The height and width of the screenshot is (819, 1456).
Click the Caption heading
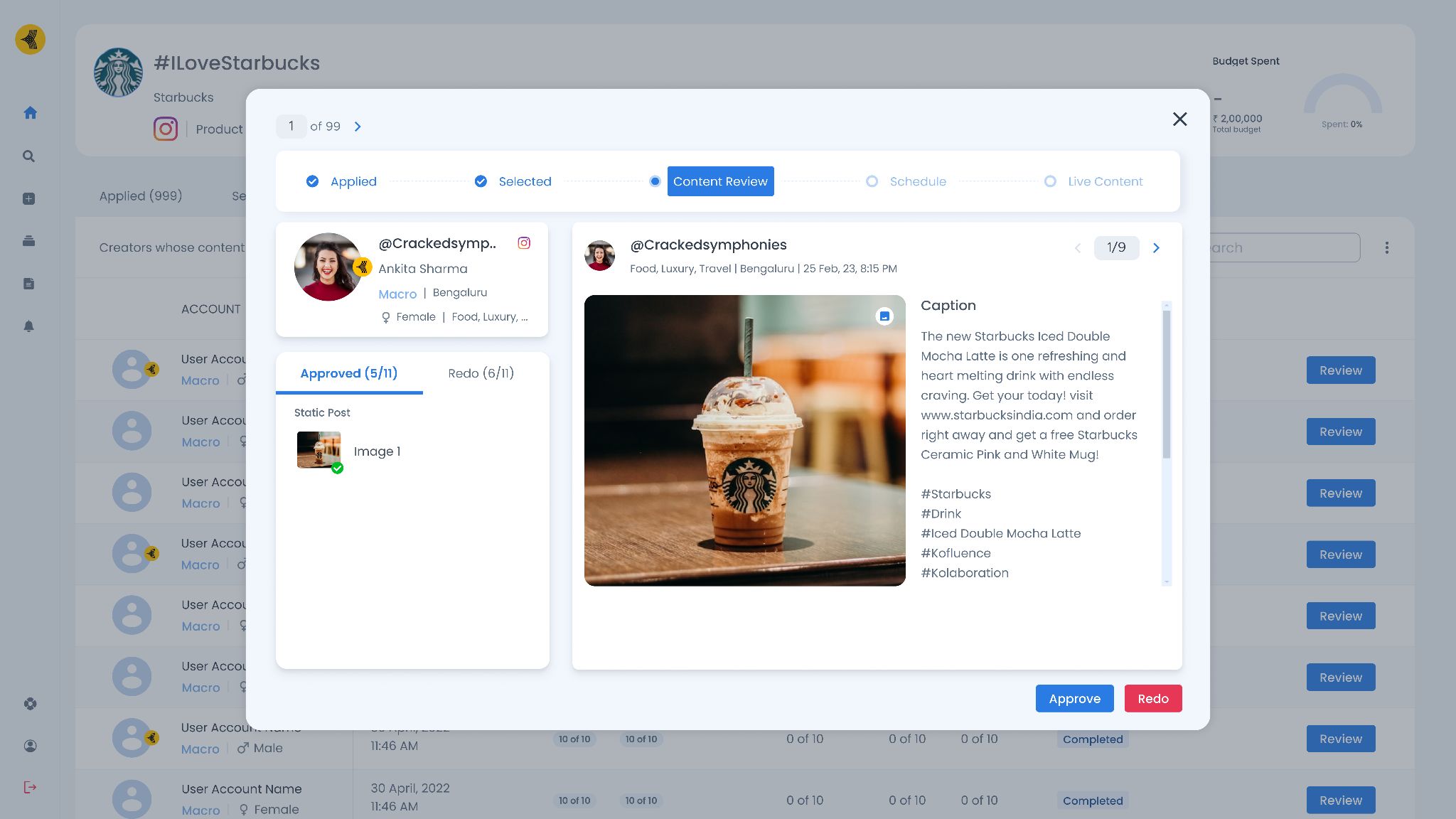pyautogui.click(x=948, y=306)
